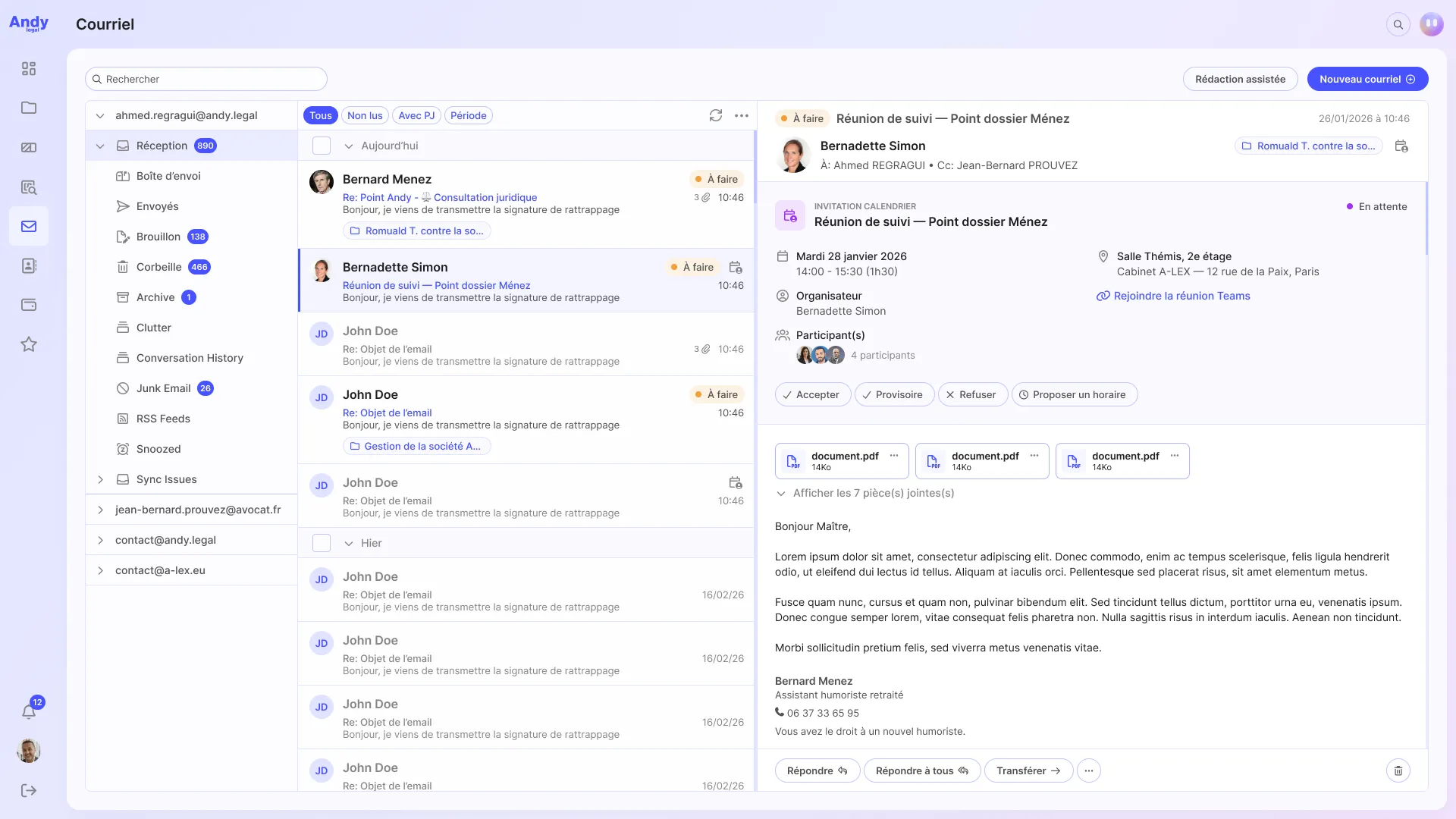Click the Nouveau courriel button

tap(1367, 79)
